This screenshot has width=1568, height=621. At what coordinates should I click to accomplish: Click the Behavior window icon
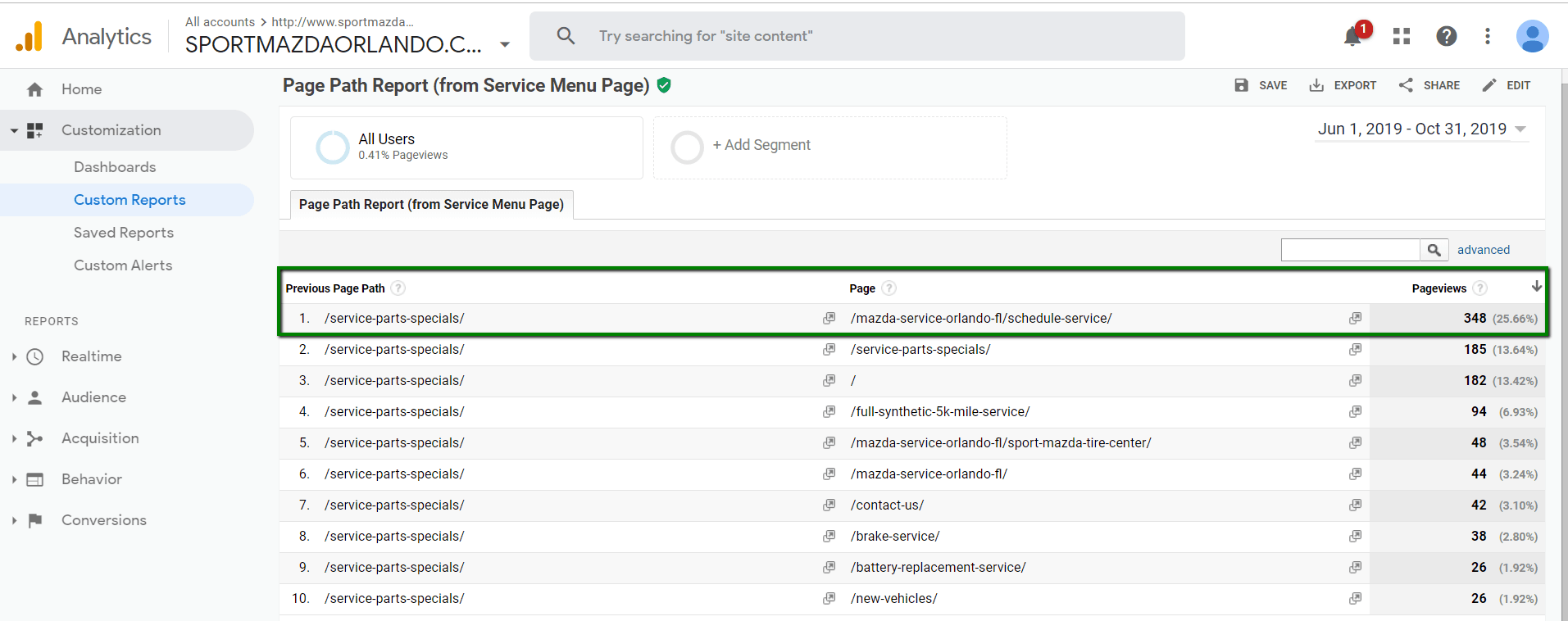[34, 479]
